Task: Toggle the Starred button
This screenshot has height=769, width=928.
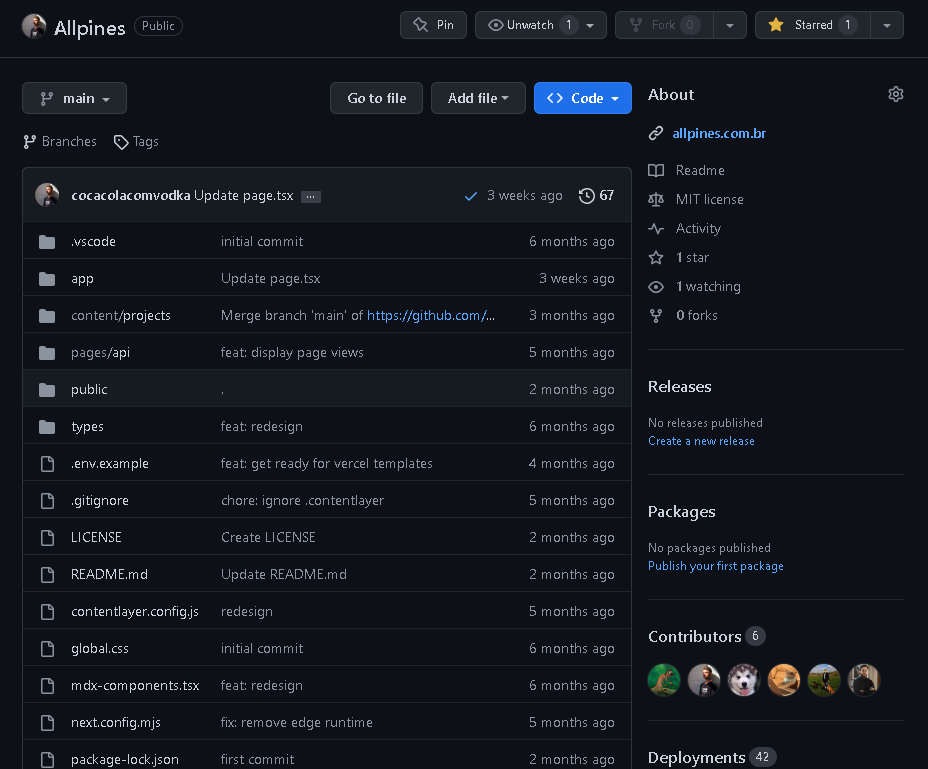Action: point(813,25)
